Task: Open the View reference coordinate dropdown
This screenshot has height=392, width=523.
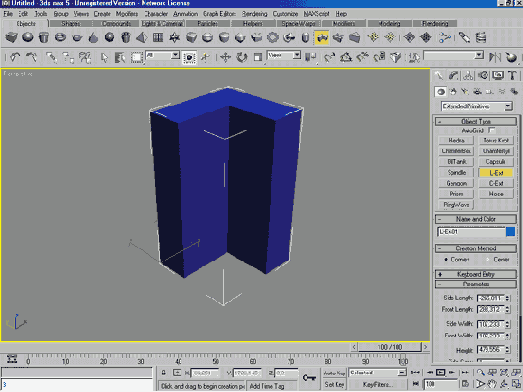Action: tap(284, 55)
